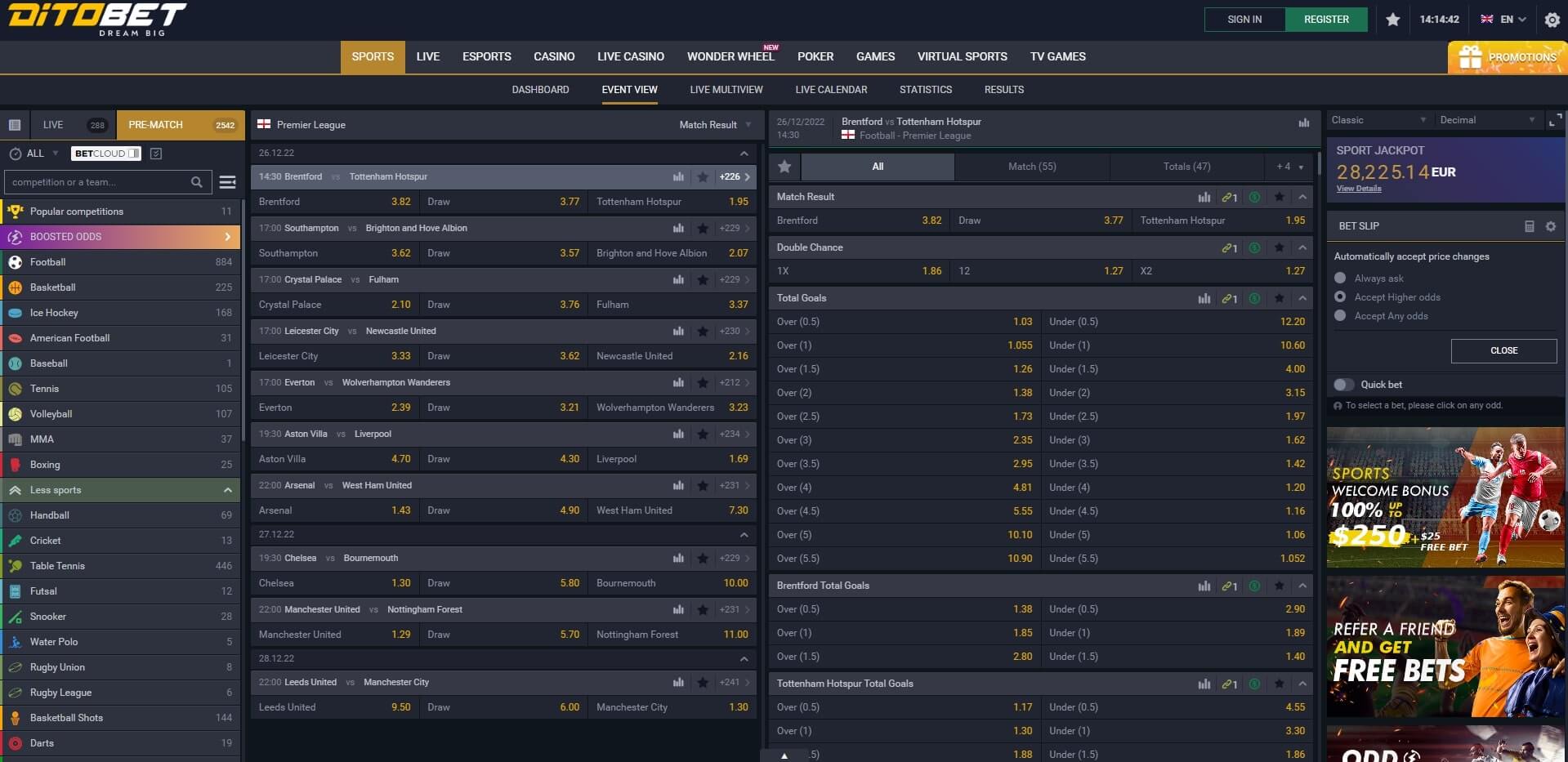Open Match Result market statistics icon
Screen dimensions: 1568x762
[1204, 197]
